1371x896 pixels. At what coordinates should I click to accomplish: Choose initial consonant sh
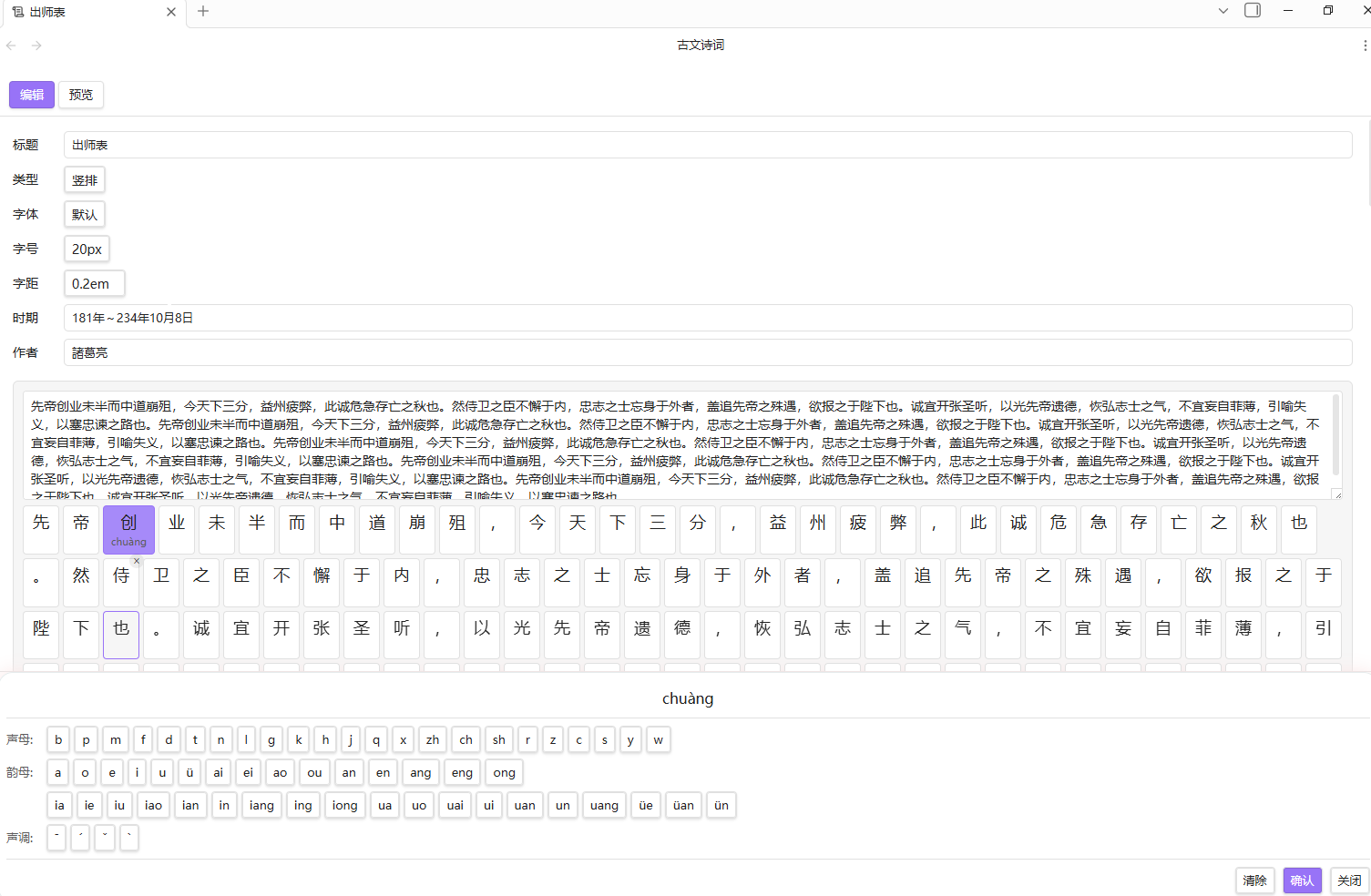pos(499,740)
